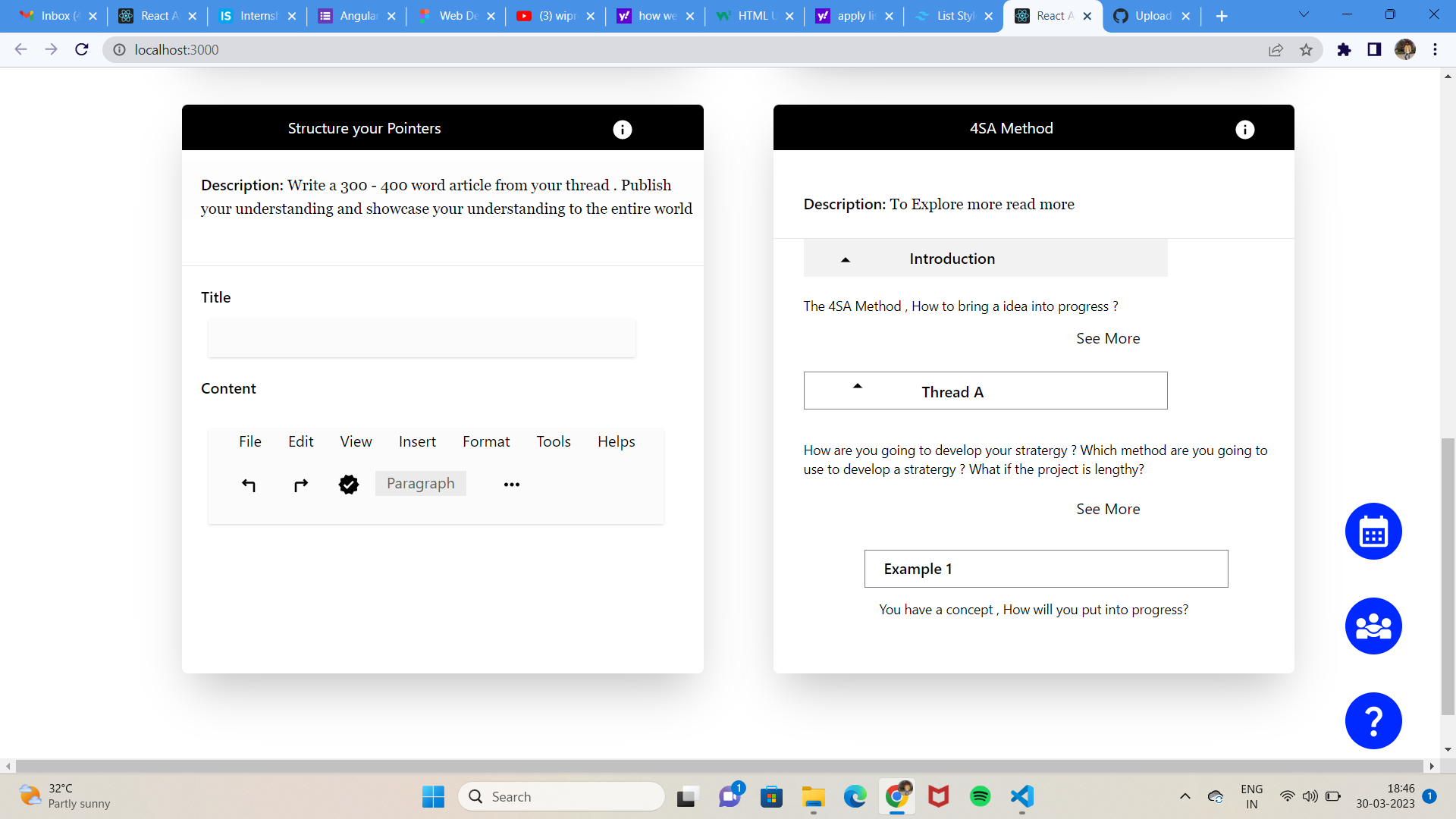The height and width of the screenshot is (819, 1456).
Task: Open the Edit menu in editor
Action: 301,442
